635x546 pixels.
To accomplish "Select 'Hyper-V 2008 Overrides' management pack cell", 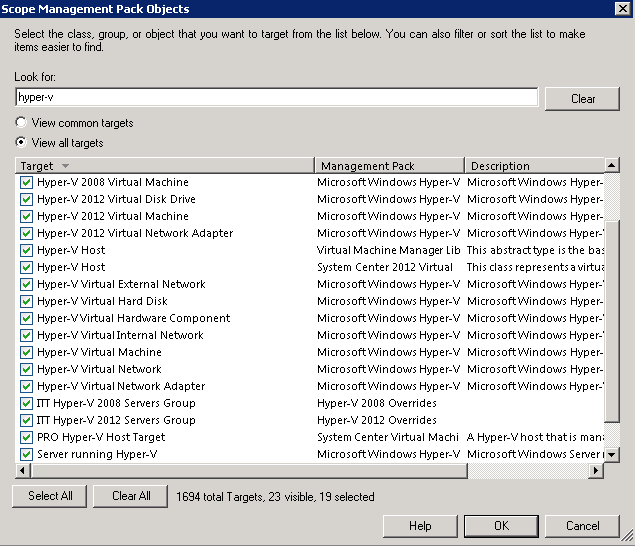I will tap(377, 403).
